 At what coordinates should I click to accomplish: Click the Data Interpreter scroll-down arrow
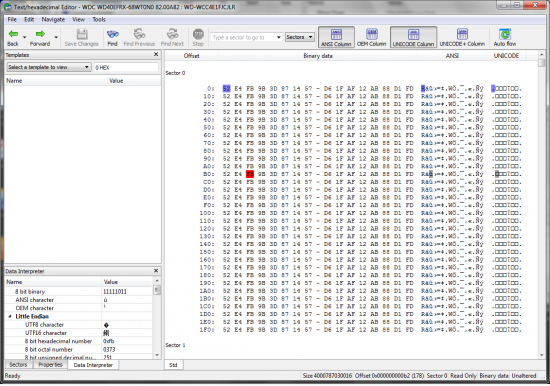(x=157, y=355)
